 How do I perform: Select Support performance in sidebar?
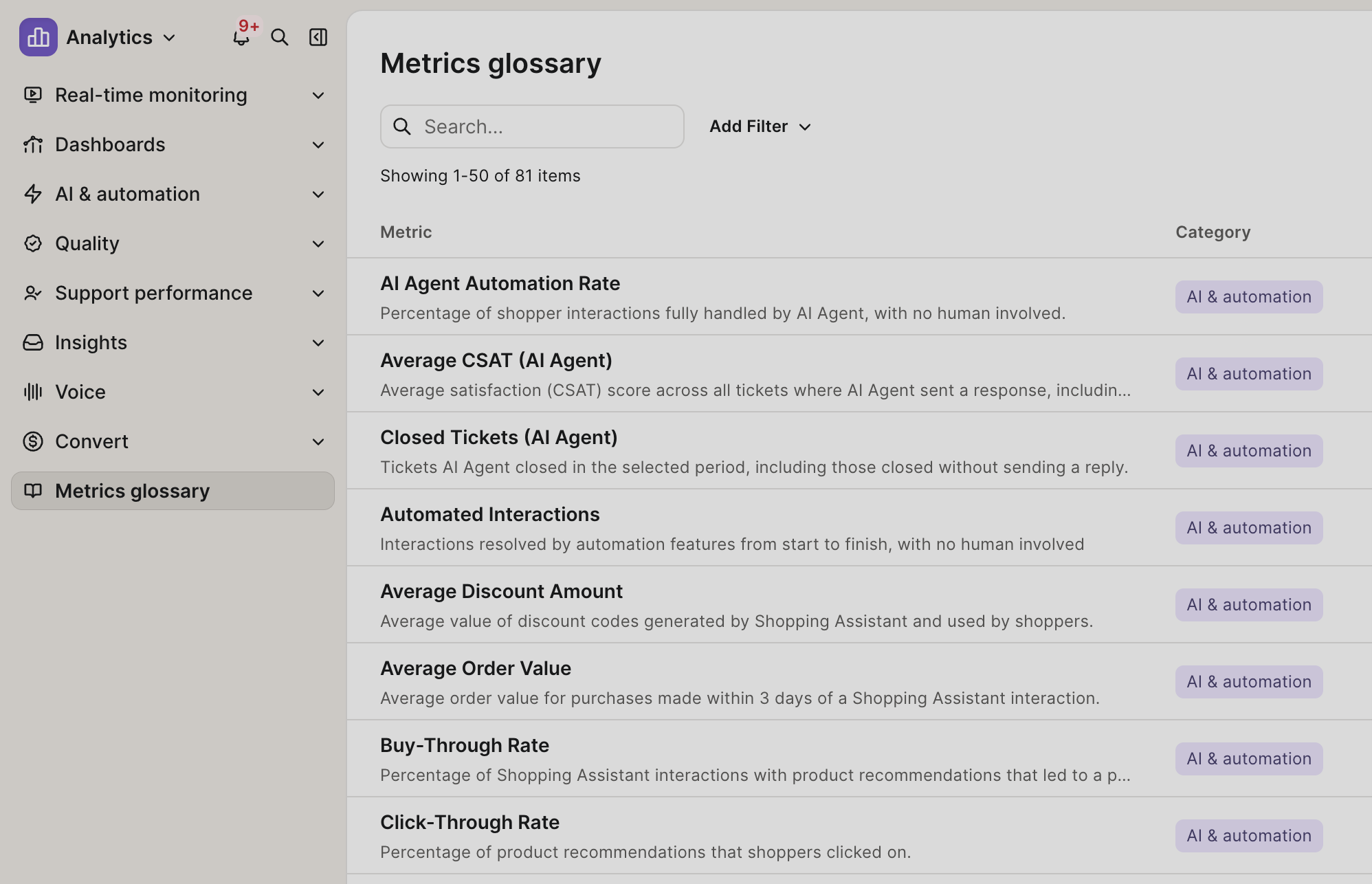coord(173,293)
